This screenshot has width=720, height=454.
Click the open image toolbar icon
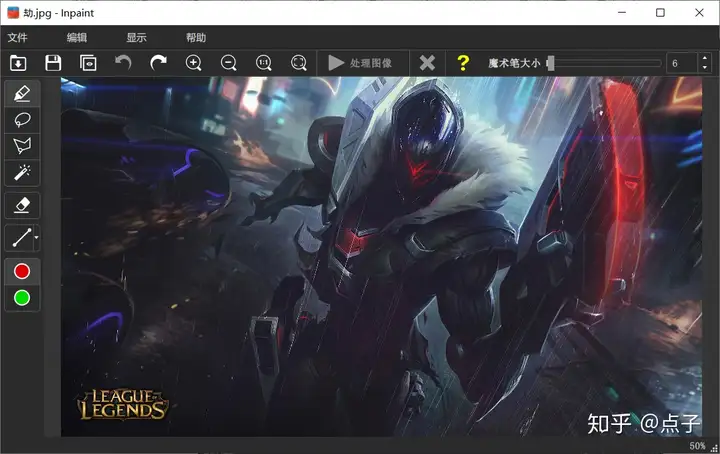click(x=18, y=63)
